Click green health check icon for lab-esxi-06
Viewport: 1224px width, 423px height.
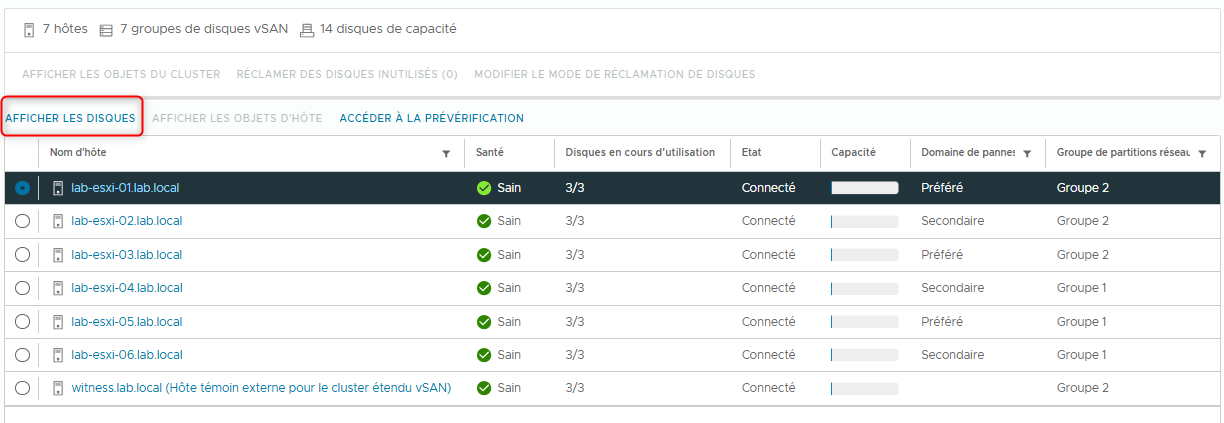click(484, 355)
